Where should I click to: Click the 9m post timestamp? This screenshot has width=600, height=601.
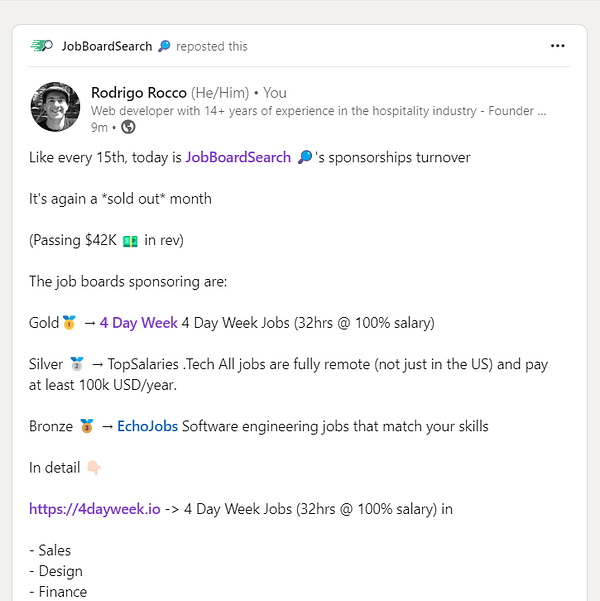tap(99, 128)
